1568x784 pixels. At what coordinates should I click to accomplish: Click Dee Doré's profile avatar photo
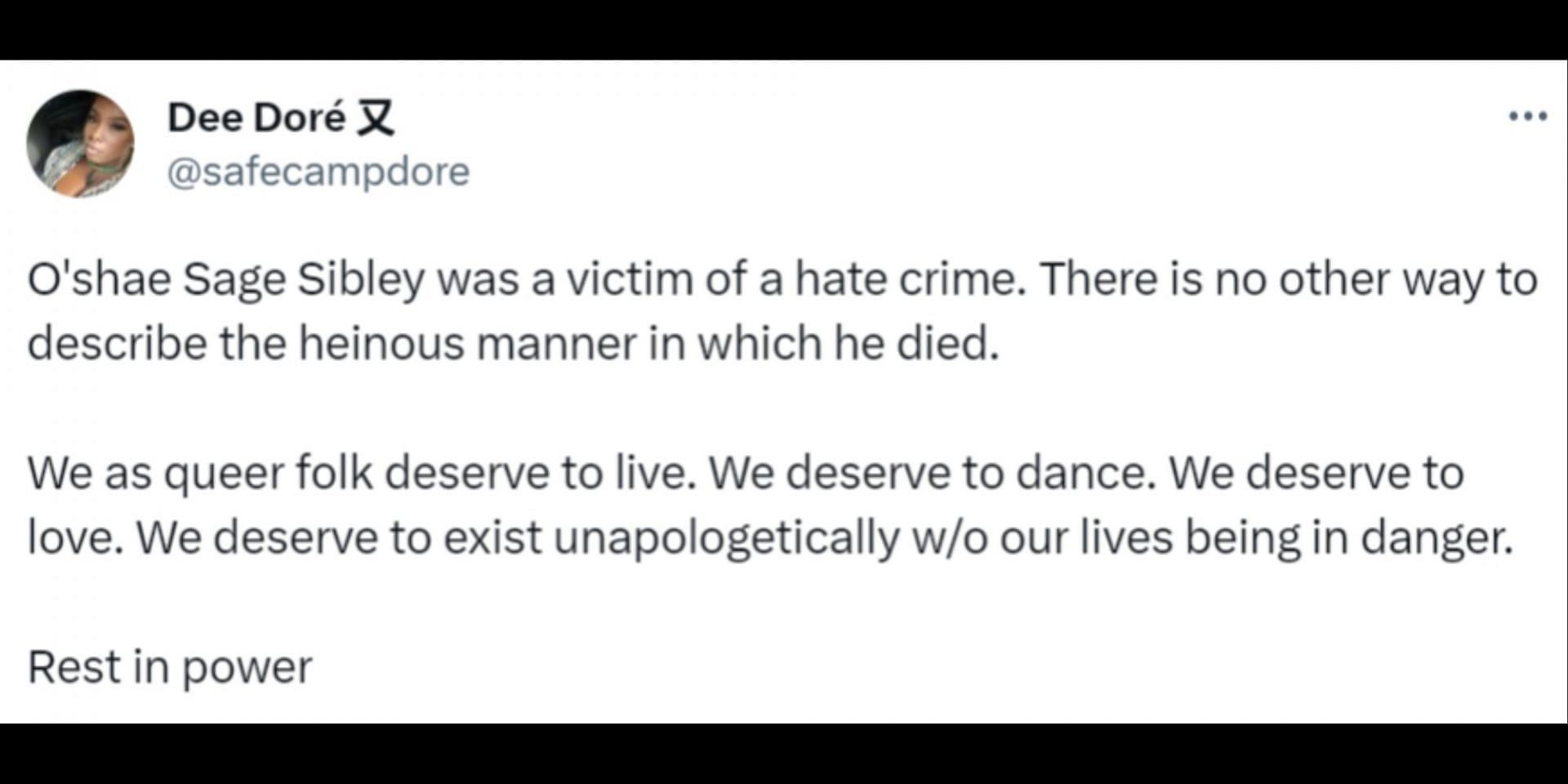coord(80,144)
